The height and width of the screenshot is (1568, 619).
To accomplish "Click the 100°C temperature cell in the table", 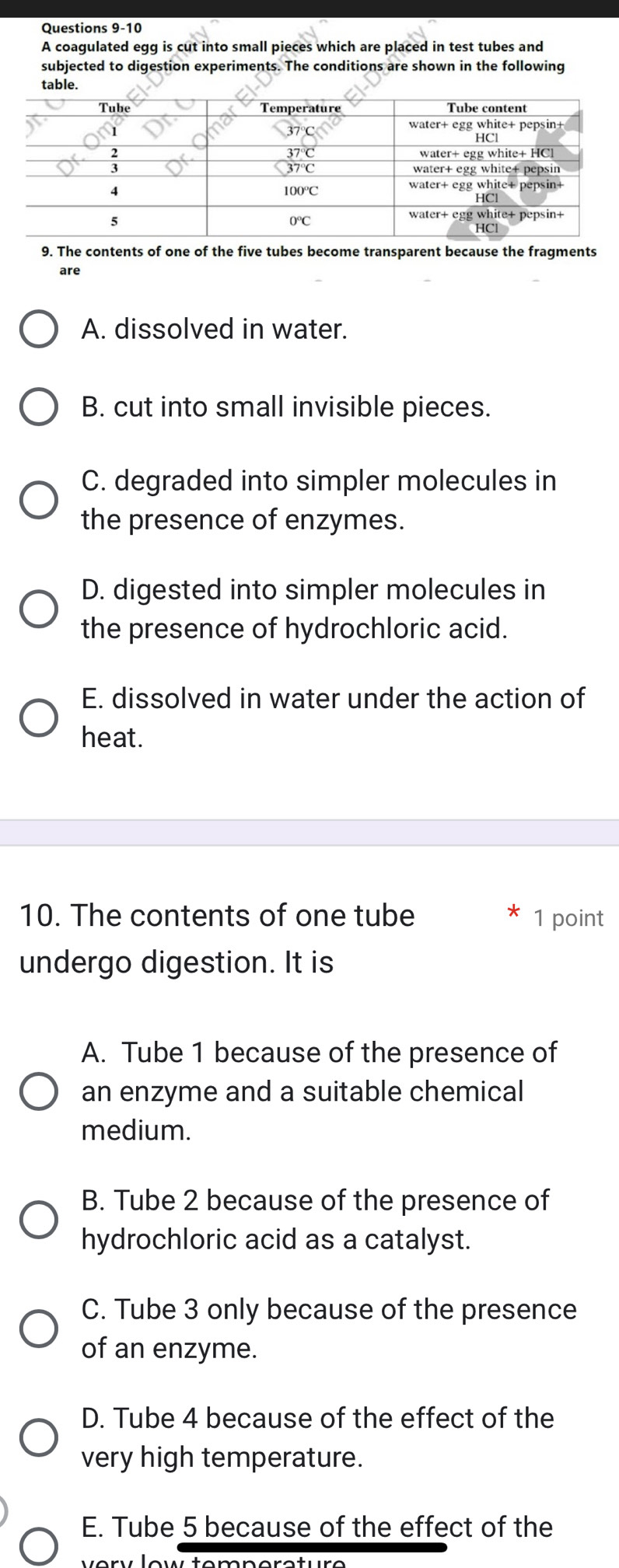I will (300, 190).
